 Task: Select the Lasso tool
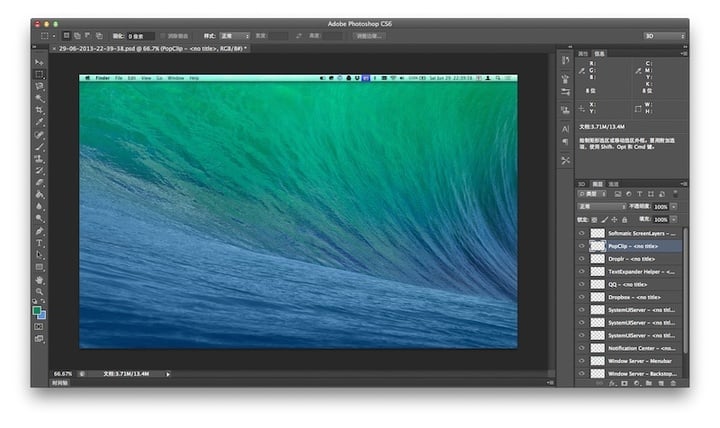coord(40,86)
